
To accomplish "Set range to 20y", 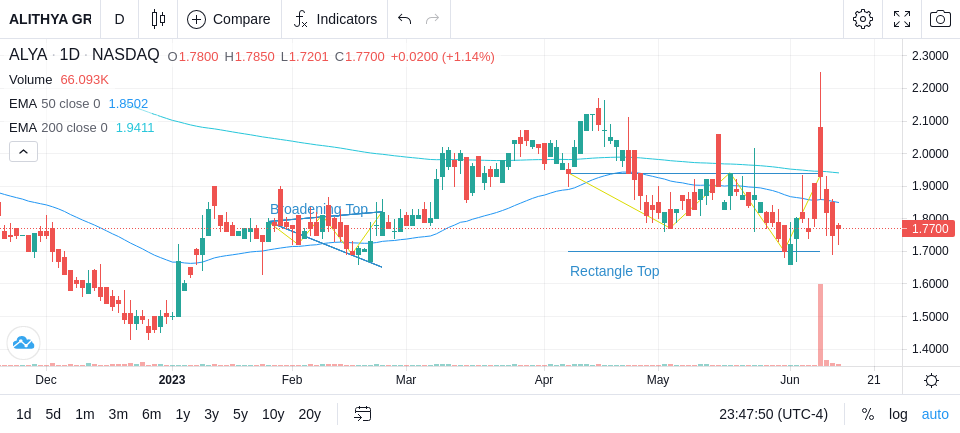I will 309,415.
